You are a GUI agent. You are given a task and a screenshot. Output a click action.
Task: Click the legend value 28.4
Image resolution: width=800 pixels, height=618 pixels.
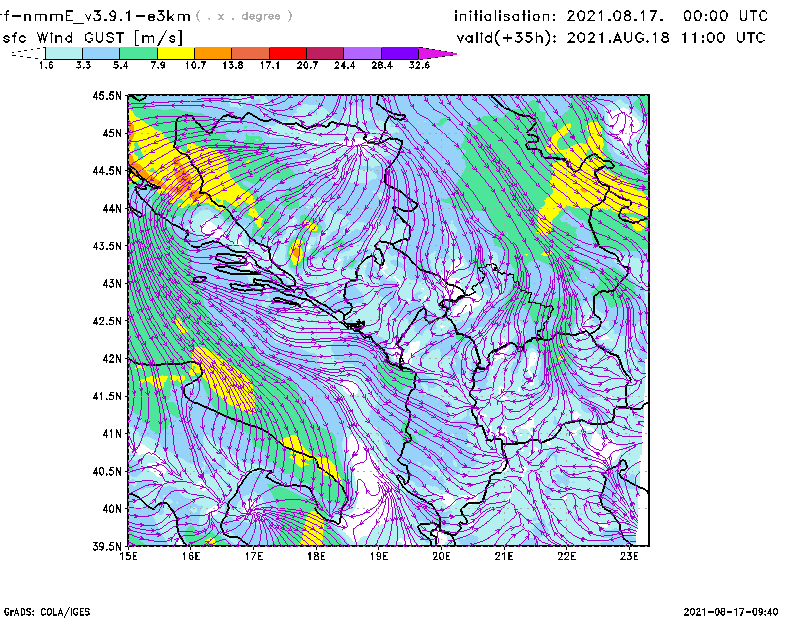[382, 65]
